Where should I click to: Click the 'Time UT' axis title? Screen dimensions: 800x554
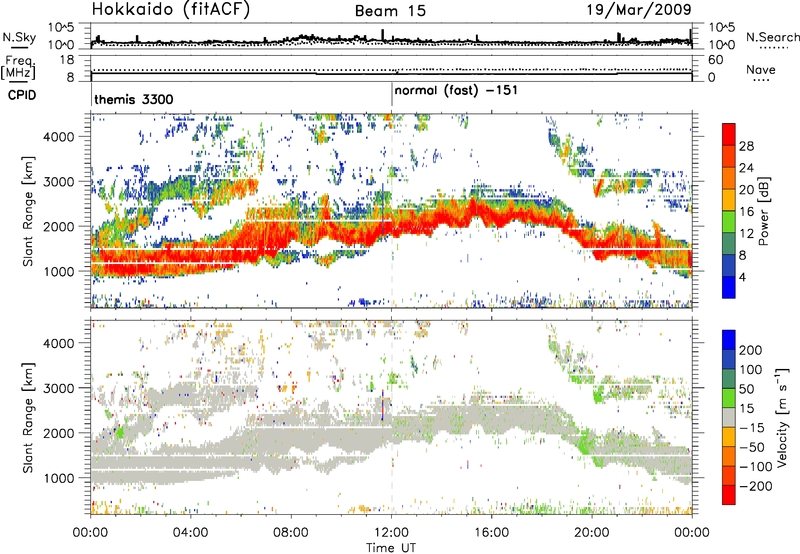point(391,547)
